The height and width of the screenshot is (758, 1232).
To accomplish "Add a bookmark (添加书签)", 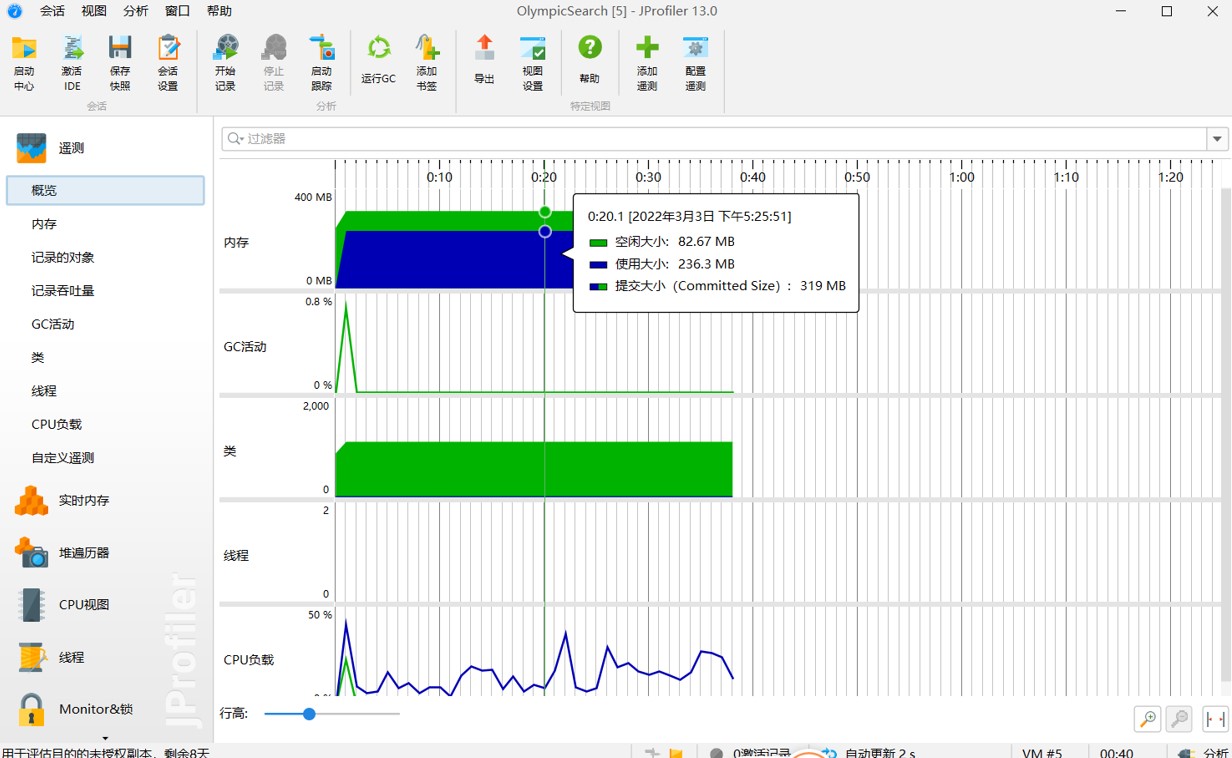I will coord(427,63).
